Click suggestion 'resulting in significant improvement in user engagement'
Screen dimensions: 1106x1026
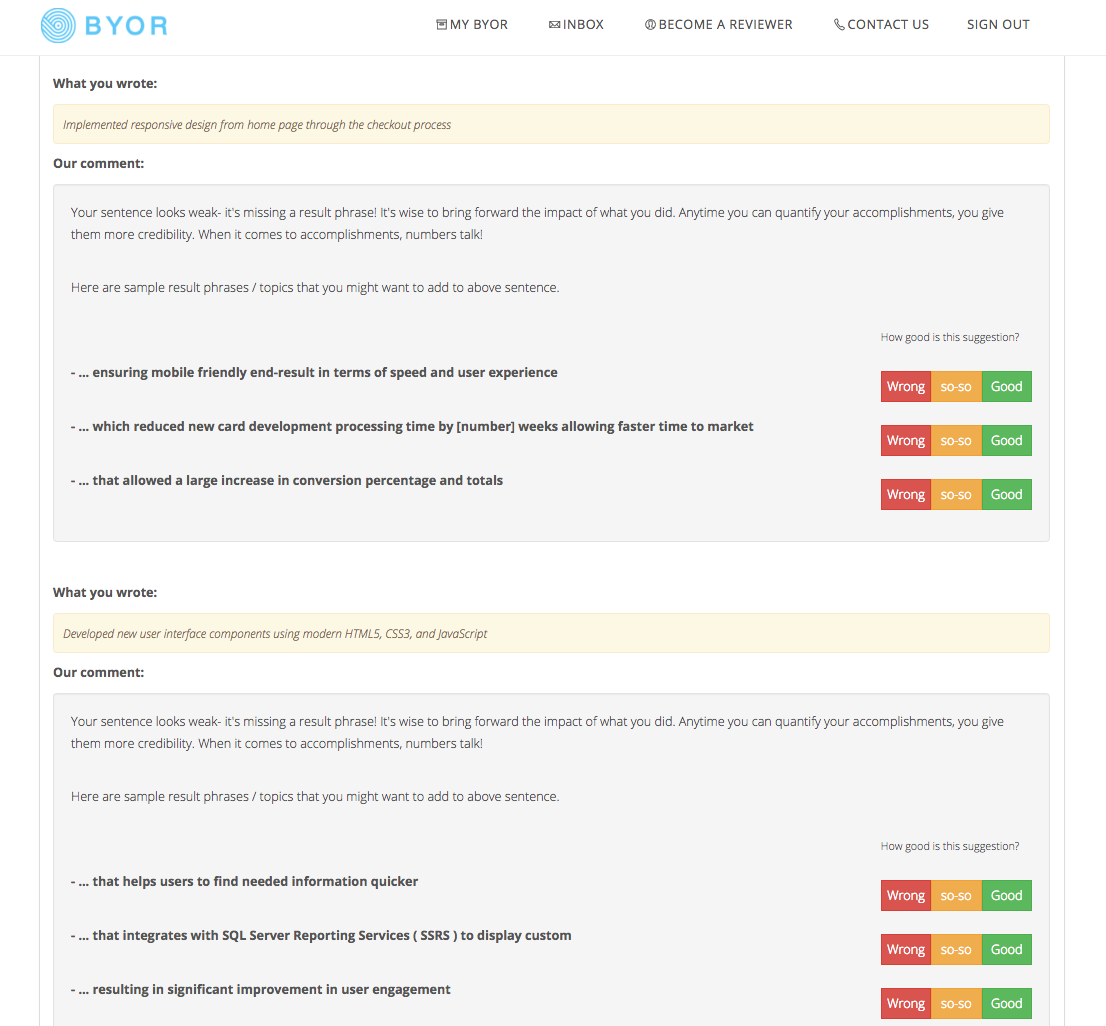(260, 989)
